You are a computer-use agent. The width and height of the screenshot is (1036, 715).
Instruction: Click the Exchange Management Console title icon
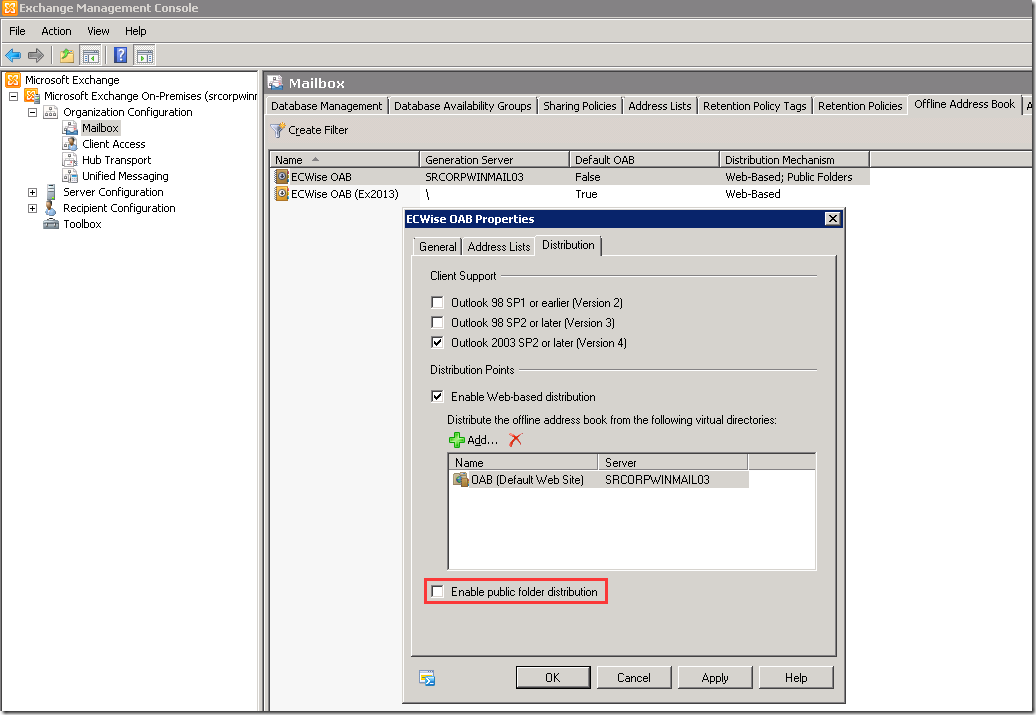click(9, 8)
